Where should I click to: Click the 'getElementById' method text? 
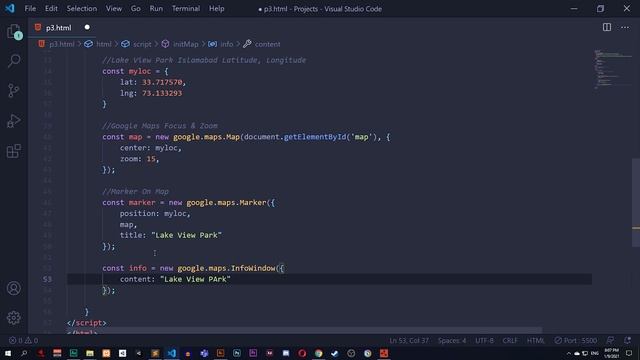coord(315,137)
